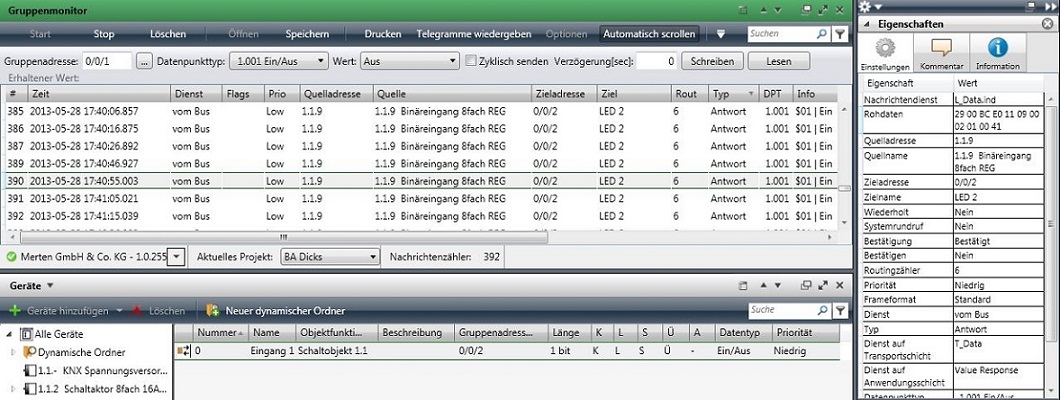This screenshot has width=1060, height=400.
Task: Click the Gruppenadresse input field
Action: tap(107, 61)
